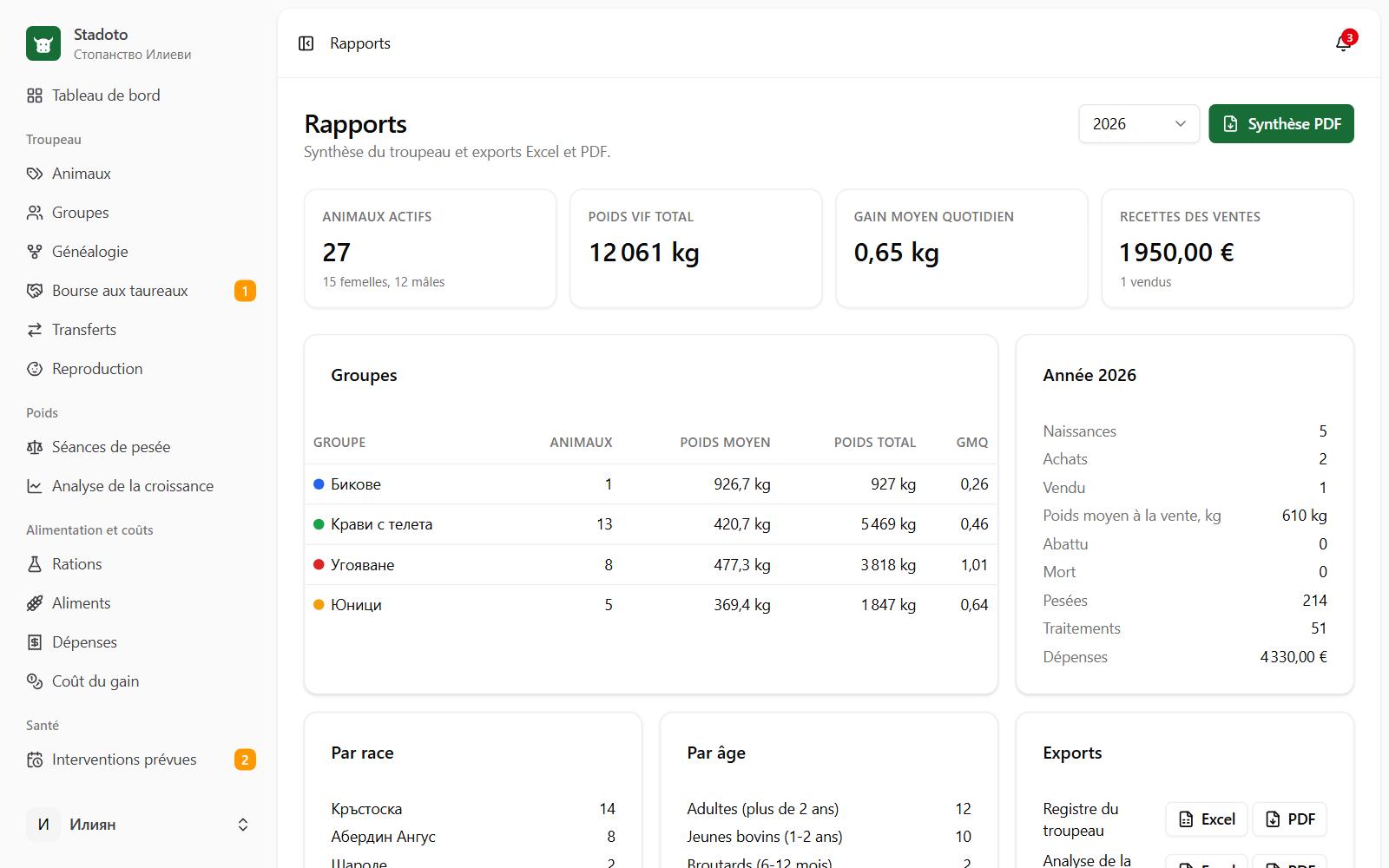Click the Reproduction icon in the sidebar

35,369
